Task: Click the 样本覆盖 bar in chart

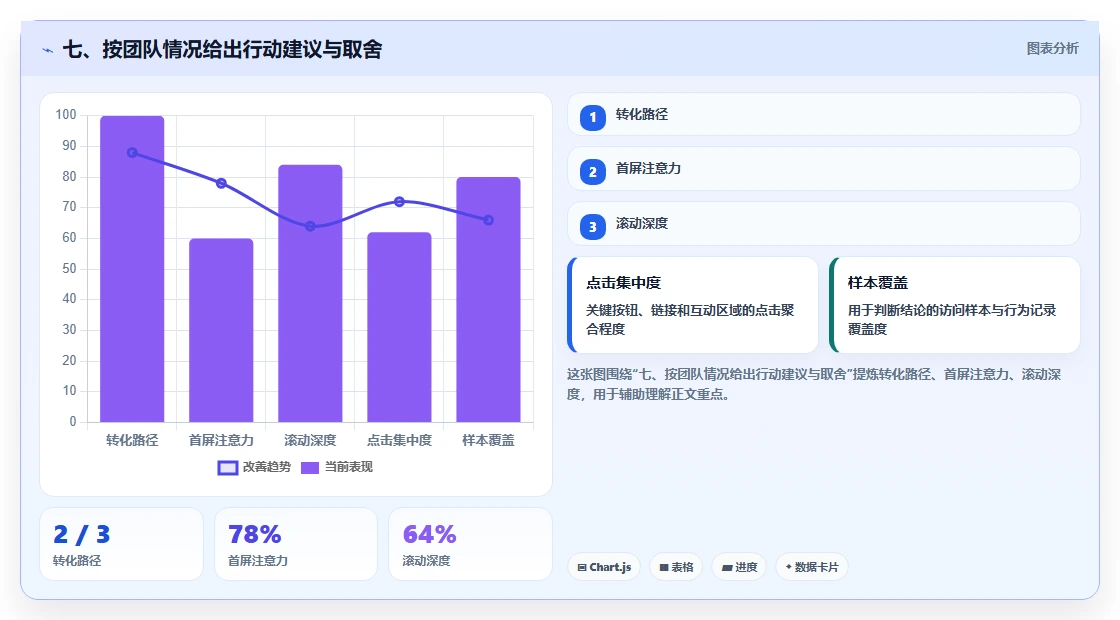Action: (489, 299)
